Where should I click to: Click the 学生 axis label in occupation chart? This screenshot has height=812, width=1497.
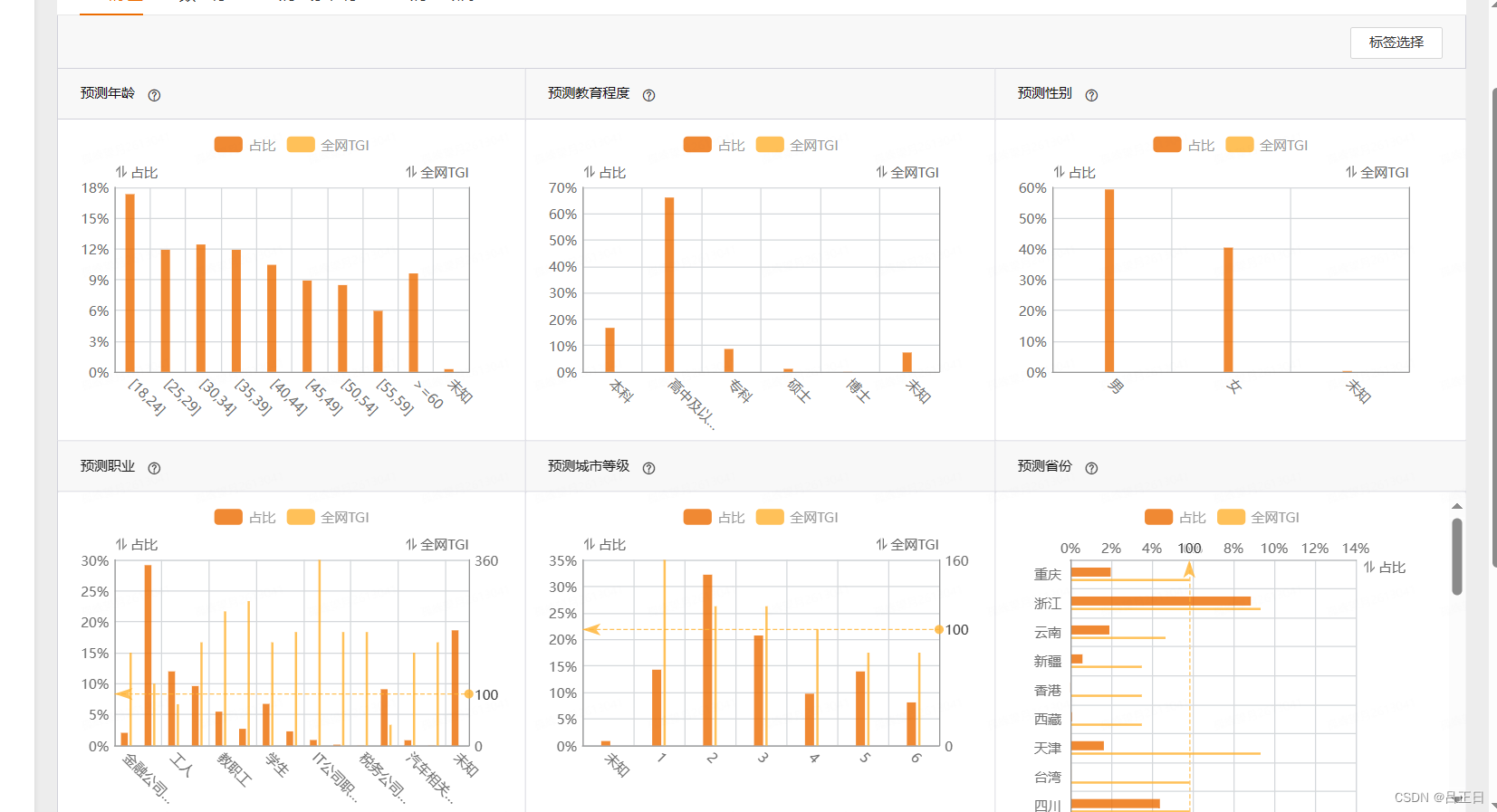pyautogui.click(x=277, y=765)
